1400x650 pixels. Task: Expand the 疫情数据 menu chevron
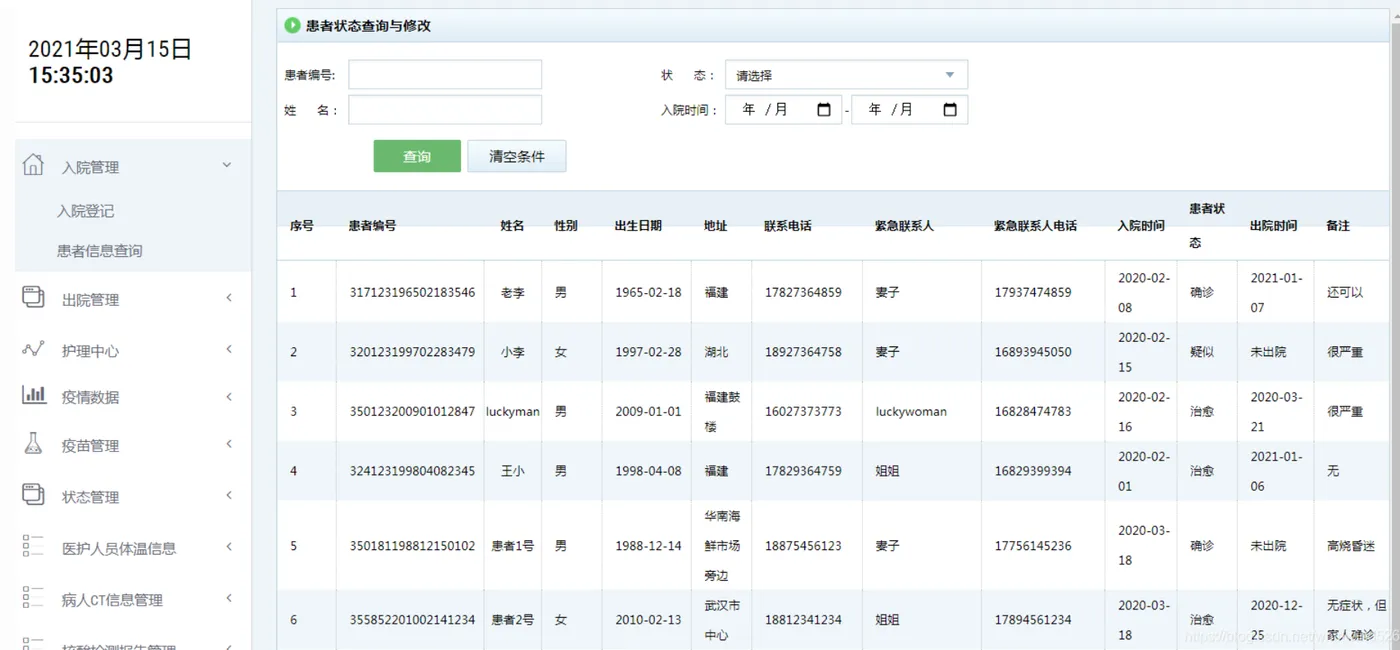tap(229, 397)
